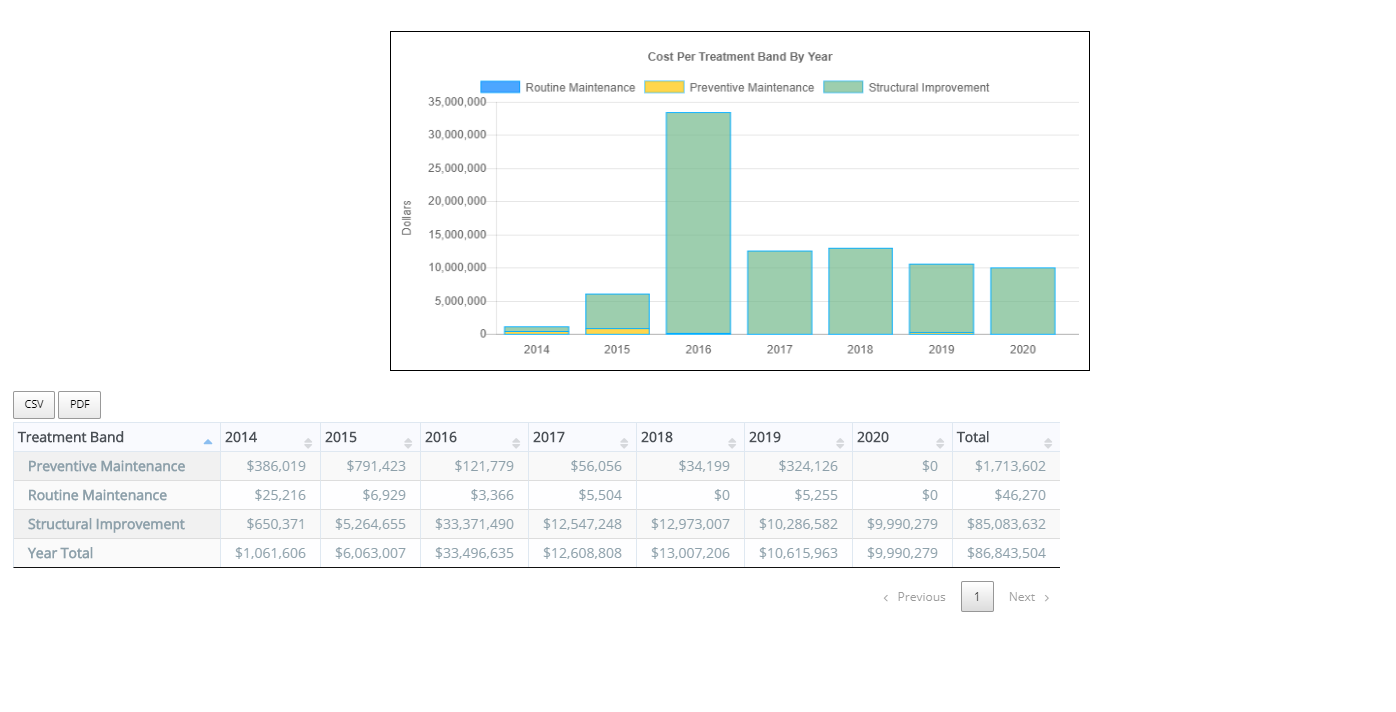Click the sort icon in 2017 column
The height and width of the screenshot is (712, 1396).
624,443
